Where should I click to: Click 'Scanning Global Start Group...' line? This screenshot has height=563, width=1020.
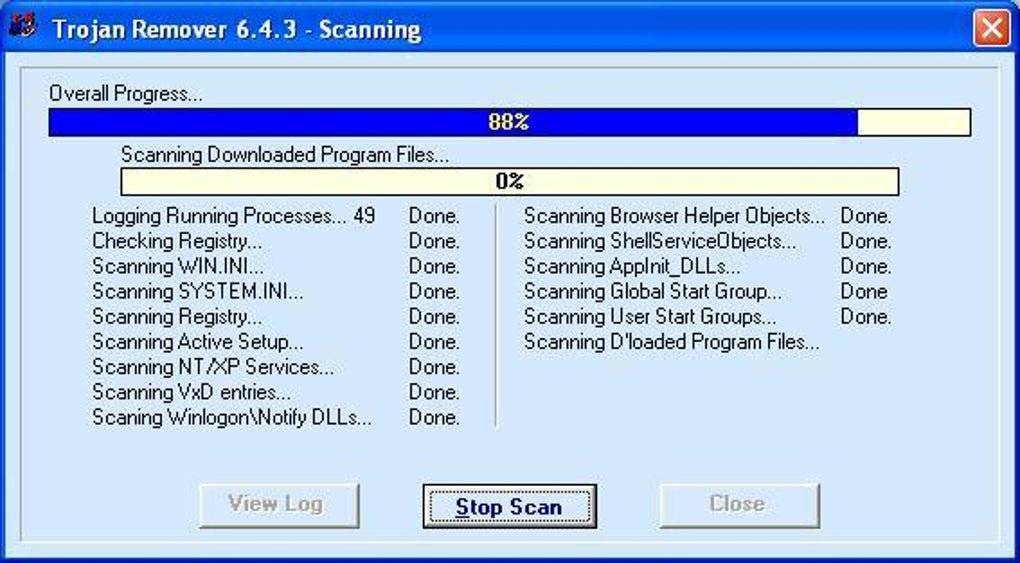653,291
